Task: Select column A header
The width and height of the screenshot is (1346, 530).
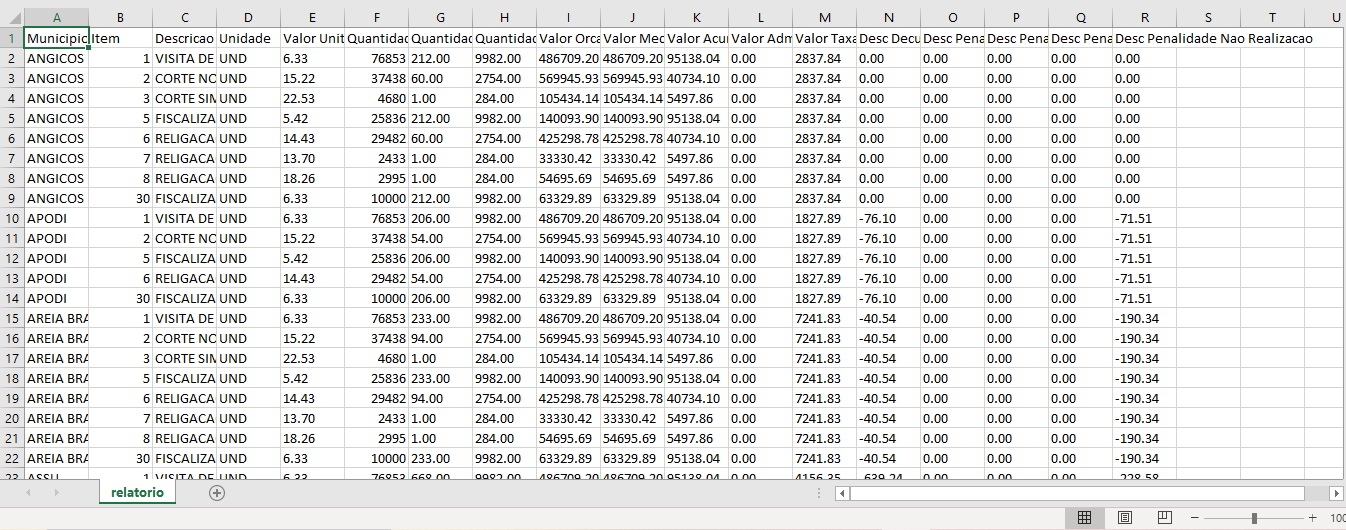Action: tap(56, 18)
